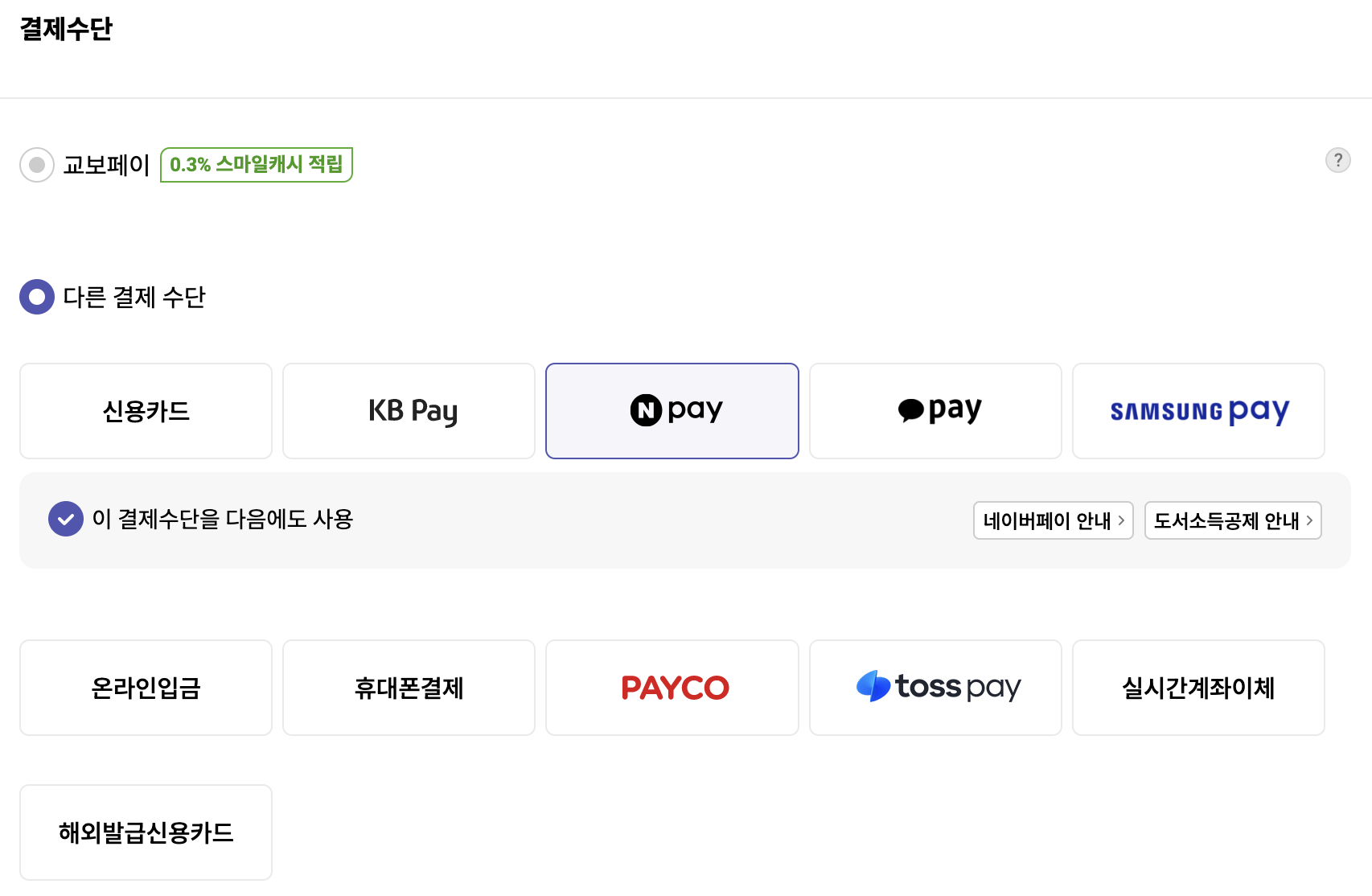Viewport: 1372px width, 896px height.
Task: Switch to the 신용카드 payment tab
Action: coord(146,410)
